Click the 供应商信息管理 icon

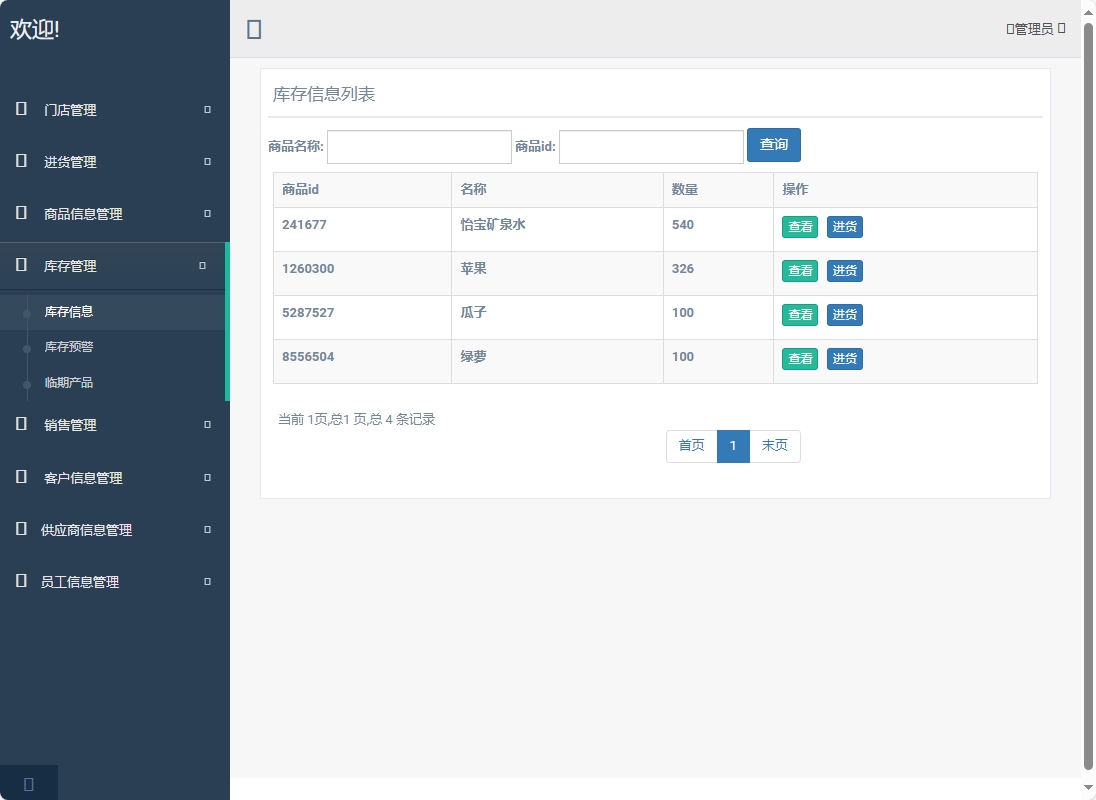(x=19, y=529)
